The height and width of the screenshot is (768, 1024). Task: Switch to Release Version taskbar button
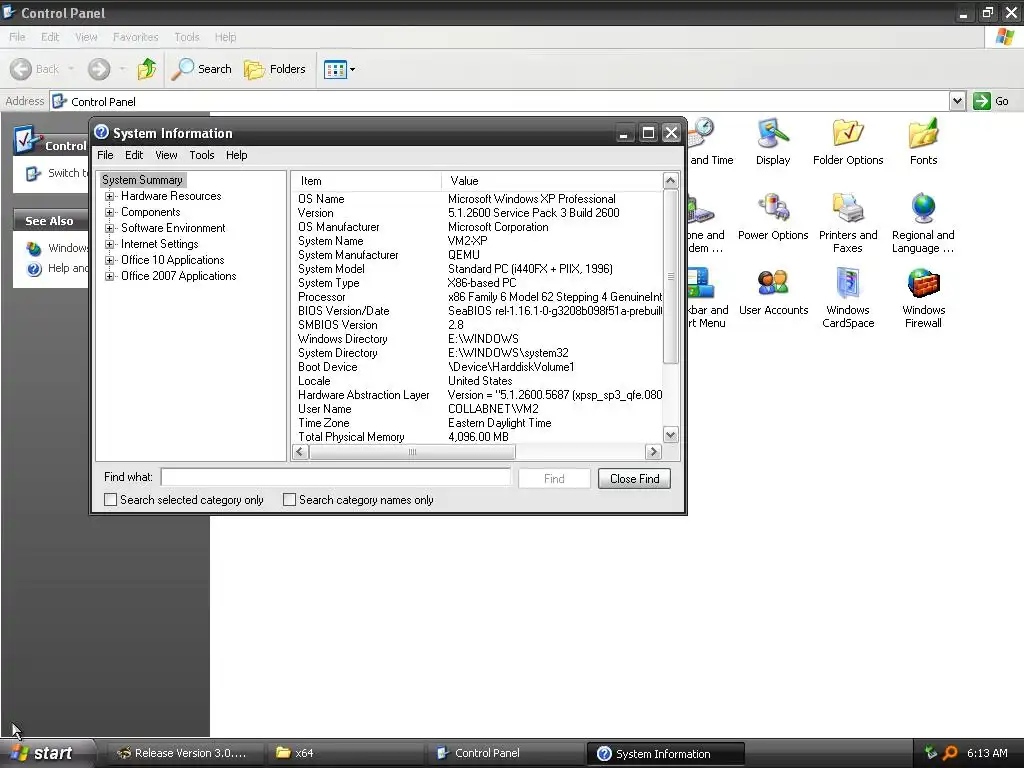(185, 753)
